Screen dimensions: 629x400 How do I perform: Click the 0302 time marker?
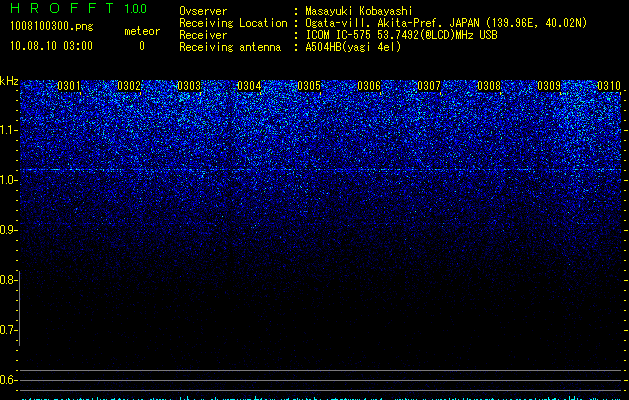pyautogui.click(x=129, y=86)
